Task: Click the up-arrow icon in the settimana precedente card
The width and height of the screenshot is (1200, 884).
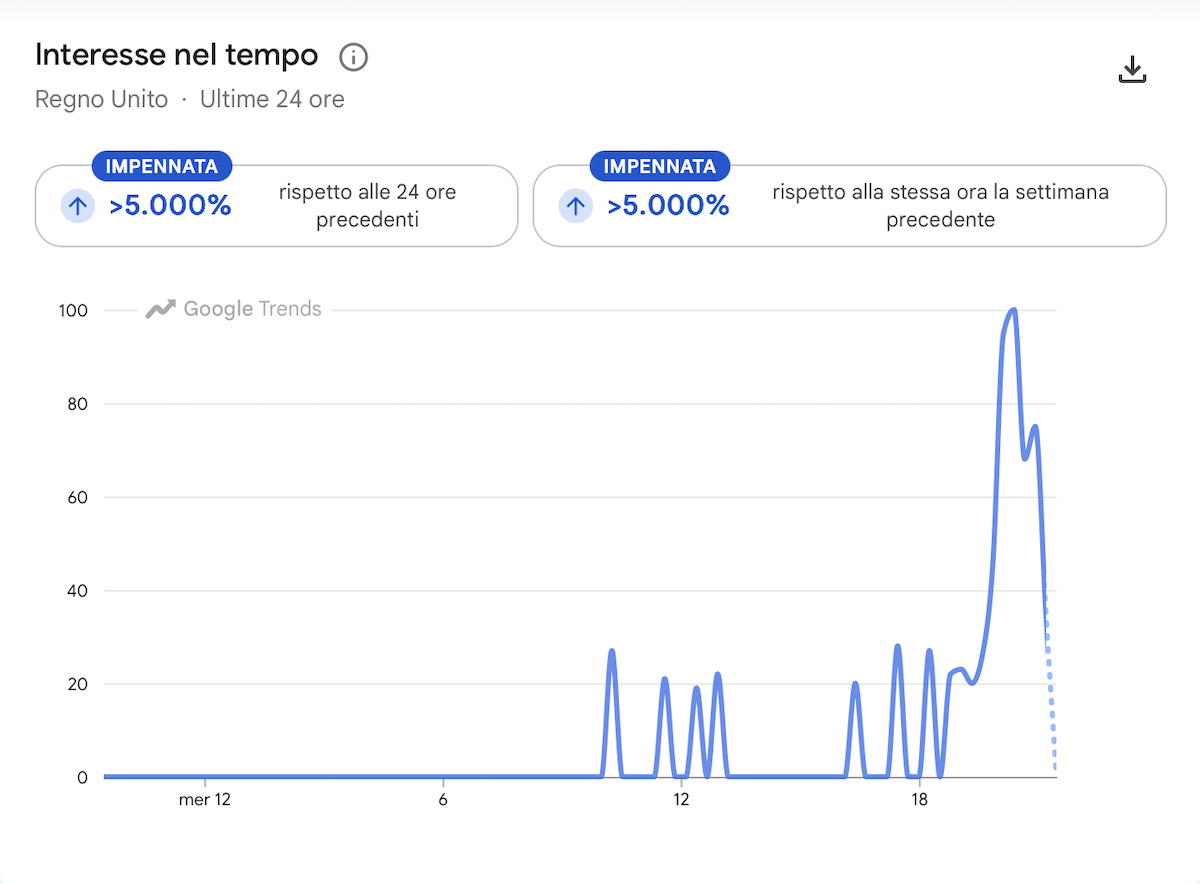Action: coord(575,207)
